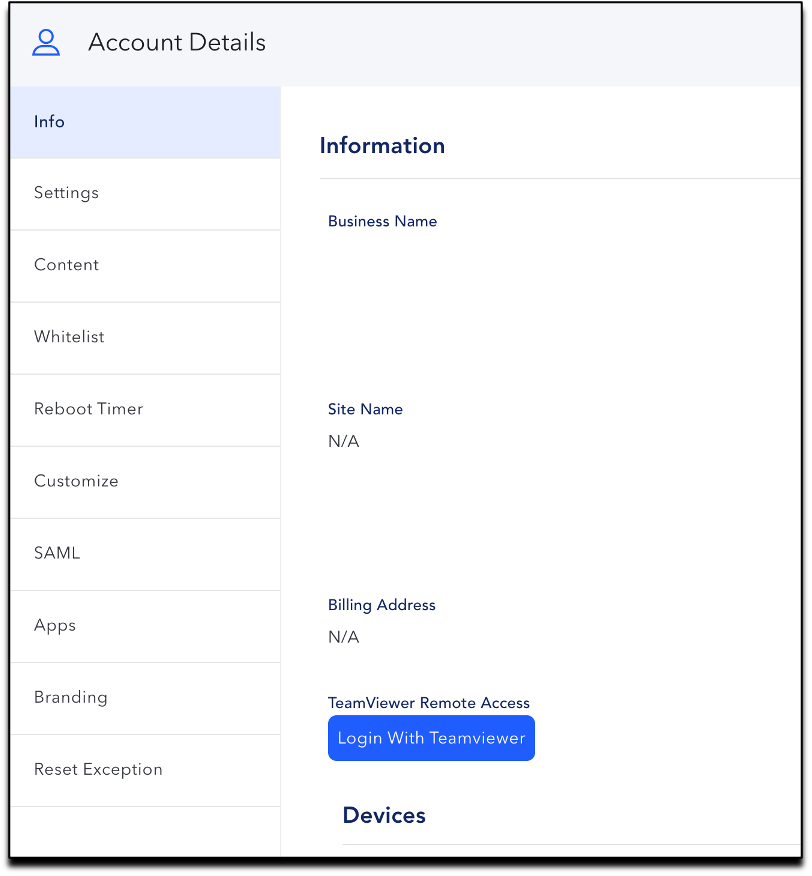Open the Branding section
Image resolution: width=812 pixels, height=876 pixels.
pos(145,698)
